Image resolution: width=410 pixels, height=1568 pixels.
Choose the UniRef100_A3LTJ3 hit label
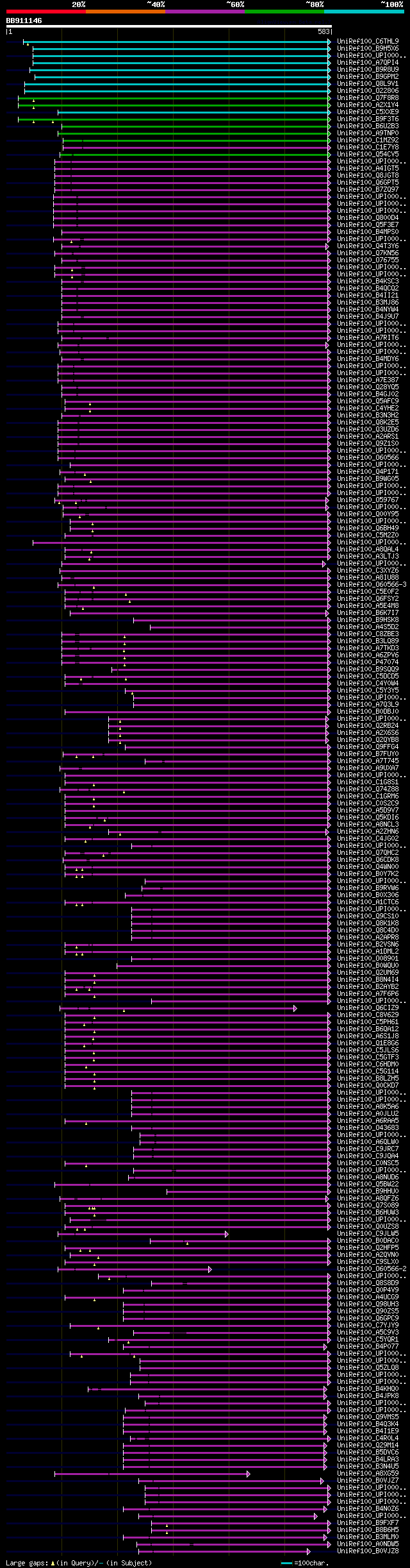tap(368, 557)
